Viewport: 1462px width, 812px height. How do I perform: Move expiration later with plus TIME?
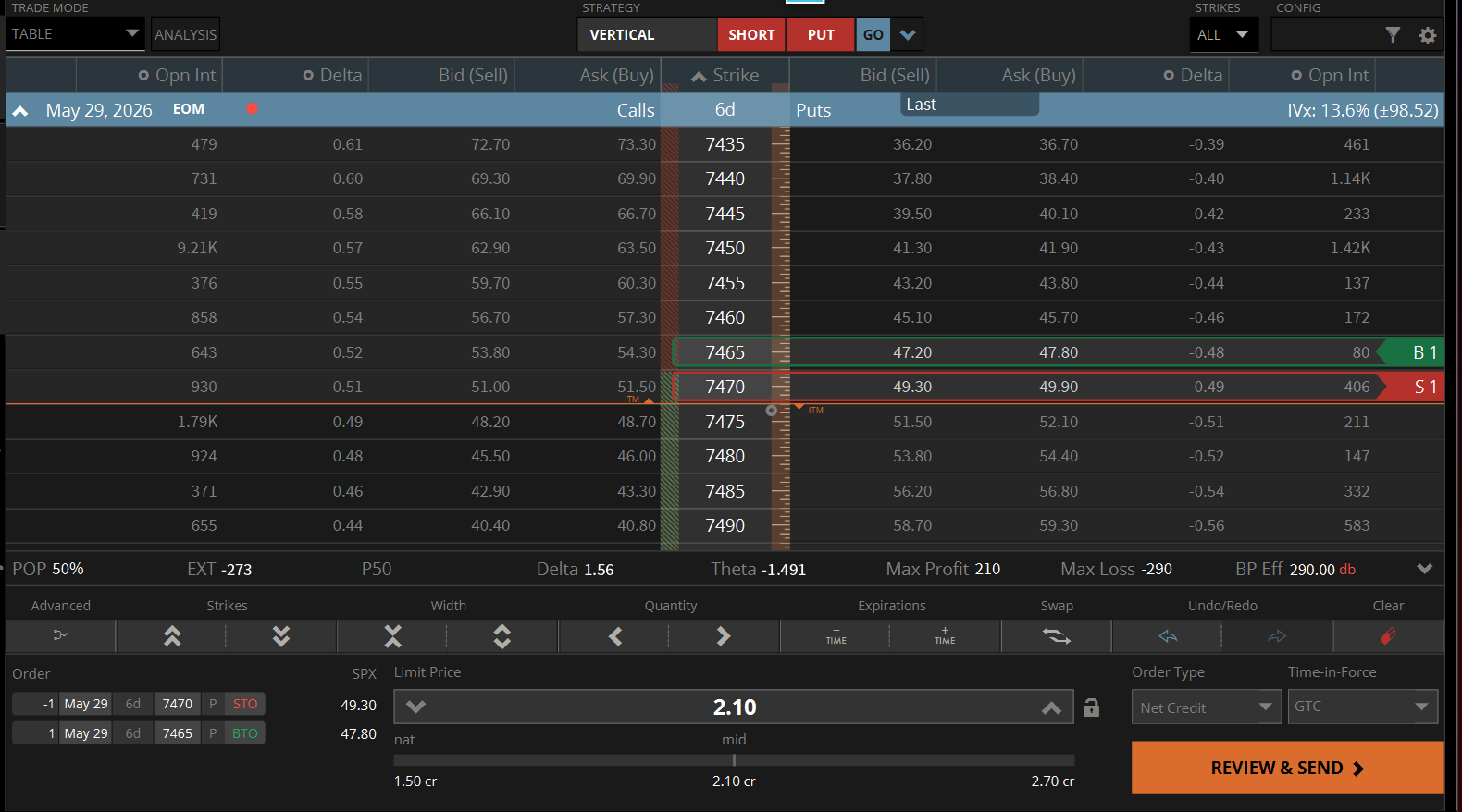[x=945, y=635]
